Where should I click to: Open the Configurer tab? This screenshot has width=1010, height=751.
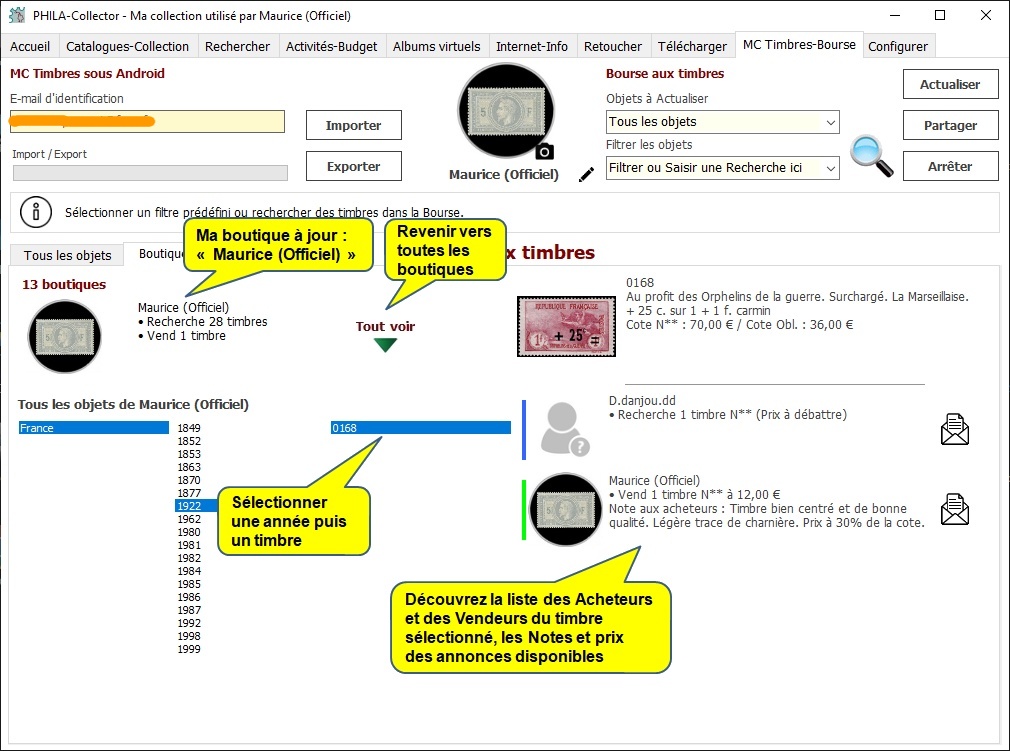[898, 46]
